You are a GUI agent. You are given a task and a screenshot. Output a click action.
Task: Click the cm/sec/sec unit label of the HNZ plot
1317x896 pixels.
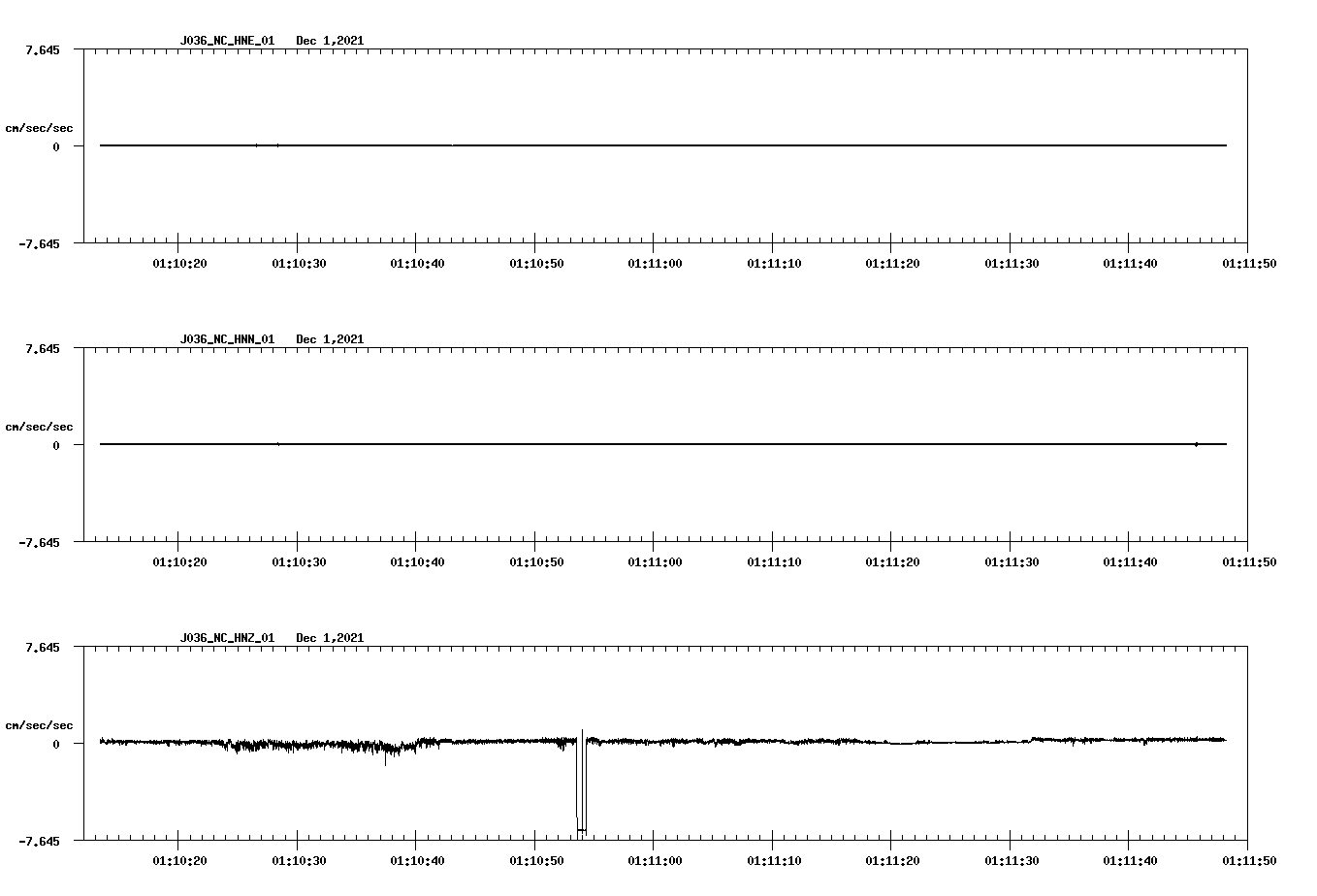pos(39,725)
